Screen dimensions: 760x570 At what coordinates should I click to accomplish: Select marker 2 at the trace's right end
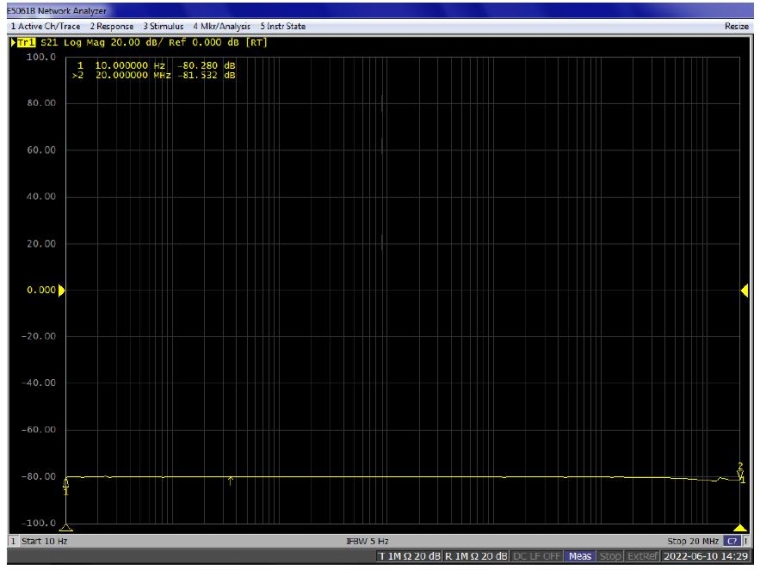click(741, 470)
